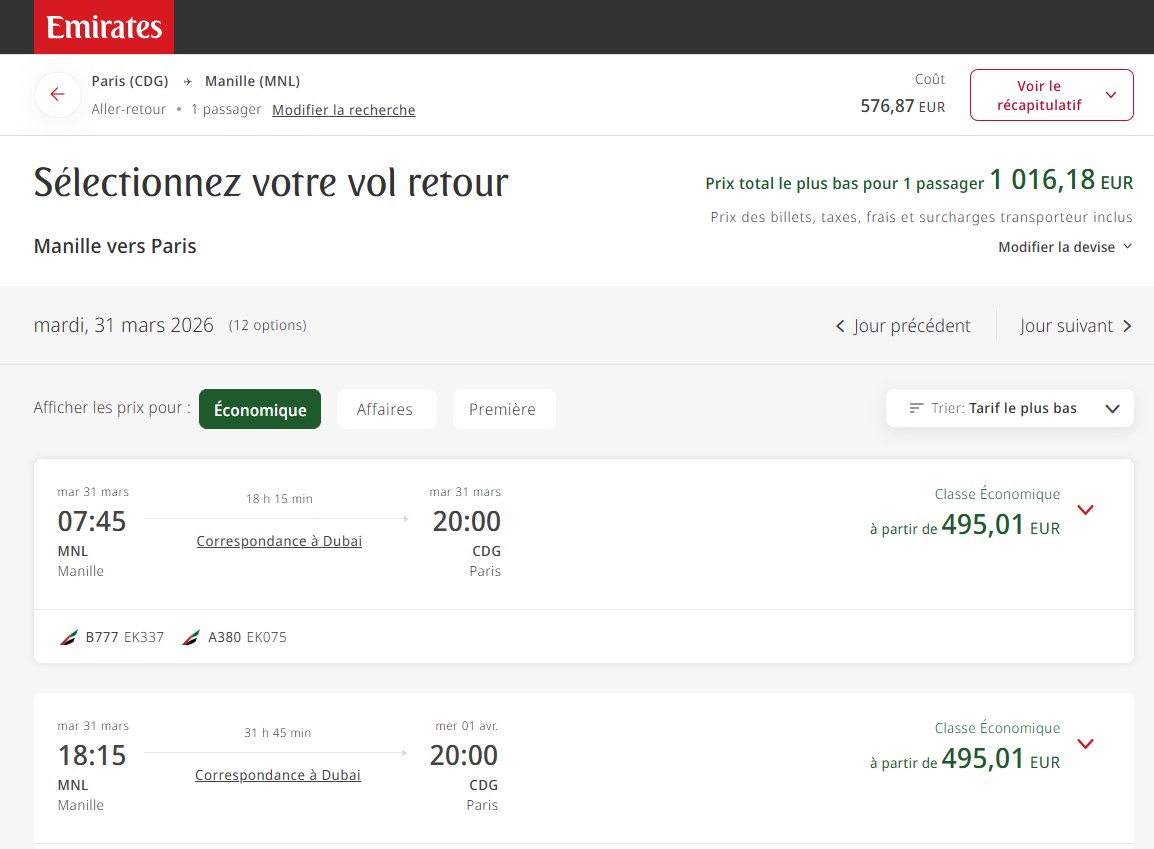This screenshot has height=849, width=1154.
Task: Click the Emirates tail icon beside B777 EK337
Action: coord(69,637)
